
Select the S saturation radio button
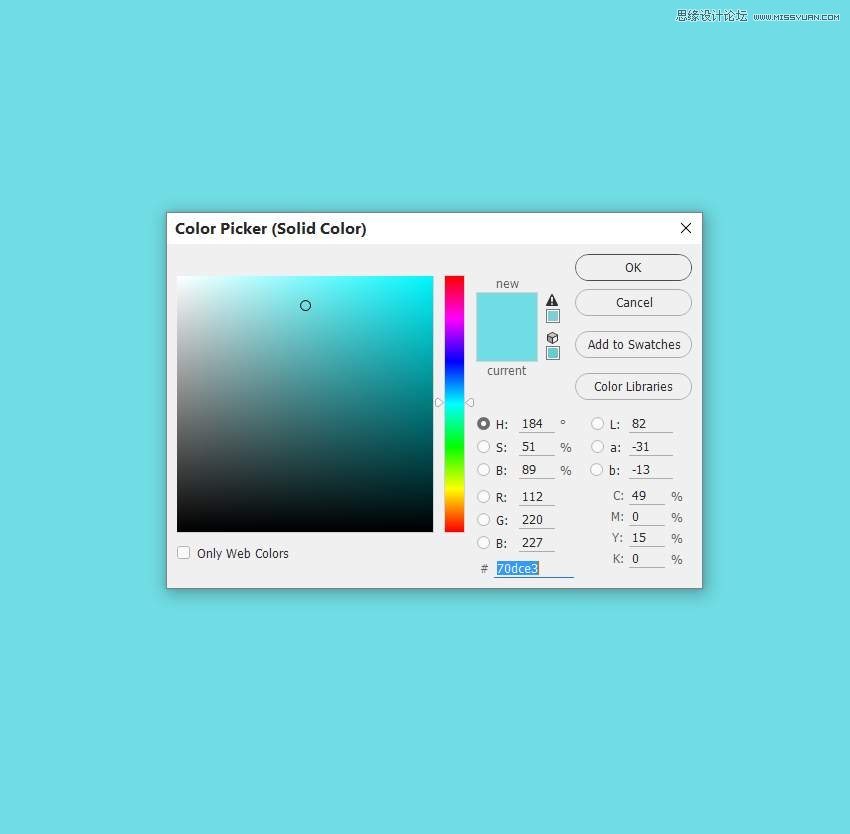coord(484,447)
